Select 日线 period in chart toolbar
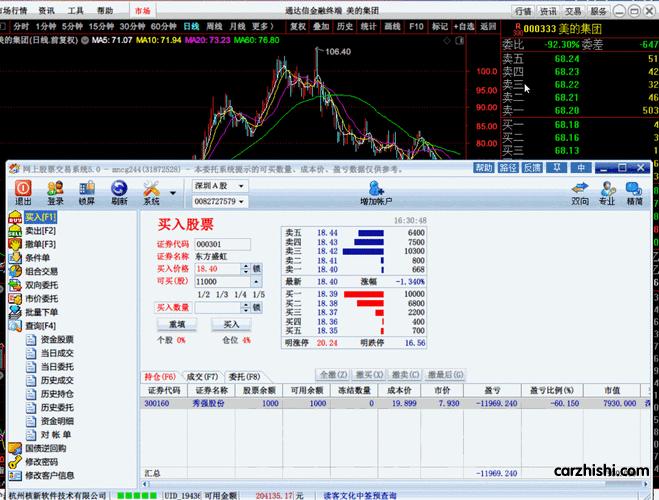659x500 pixels. click(191, 26)
